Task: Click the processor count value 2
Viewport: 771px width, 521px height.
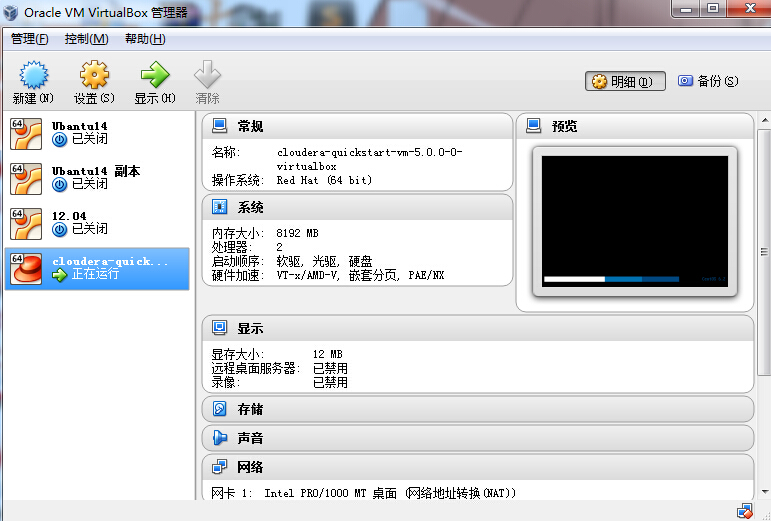Action: (279, 247)
